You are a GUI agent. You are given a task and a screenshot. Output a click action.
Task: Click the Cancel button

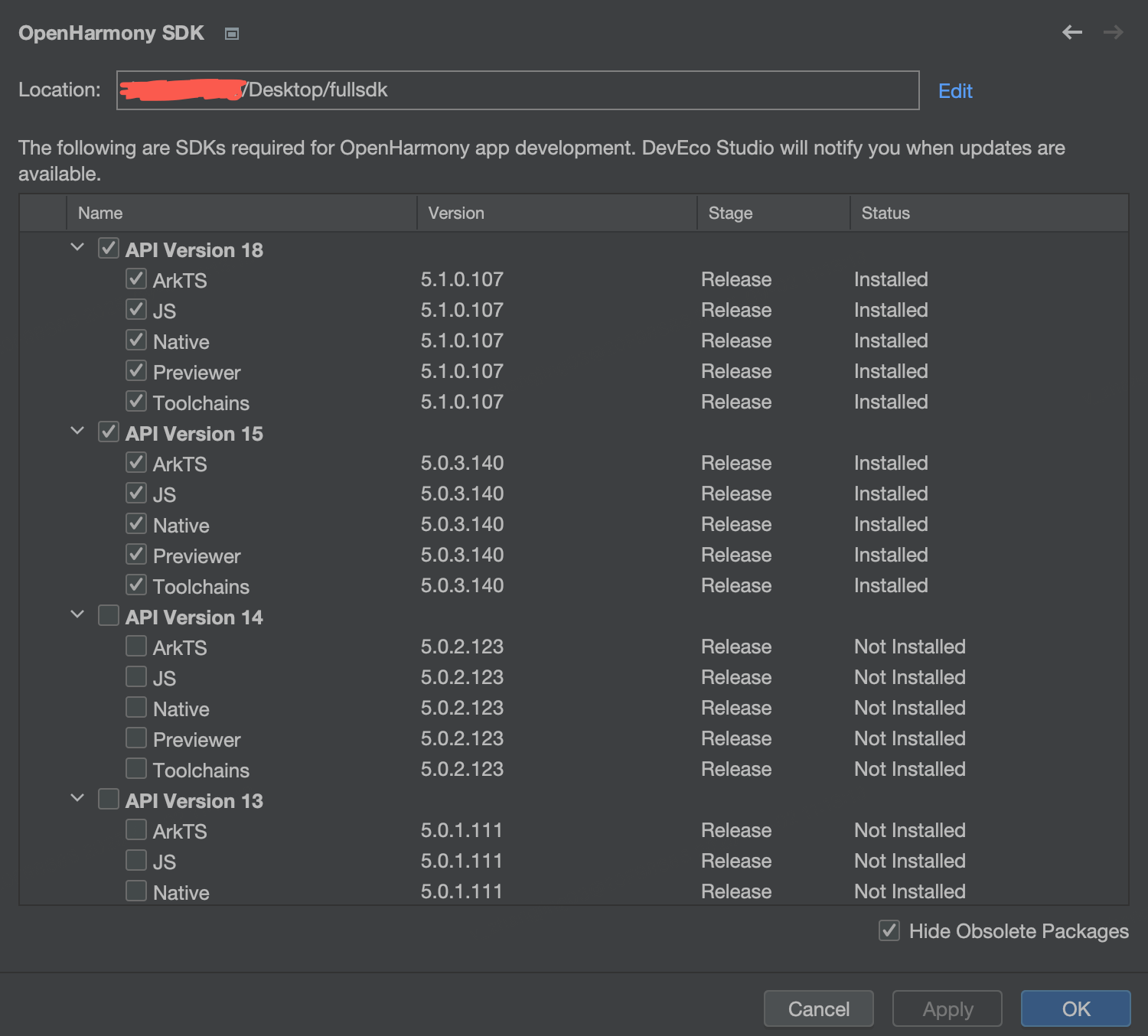pos(819,1008)
